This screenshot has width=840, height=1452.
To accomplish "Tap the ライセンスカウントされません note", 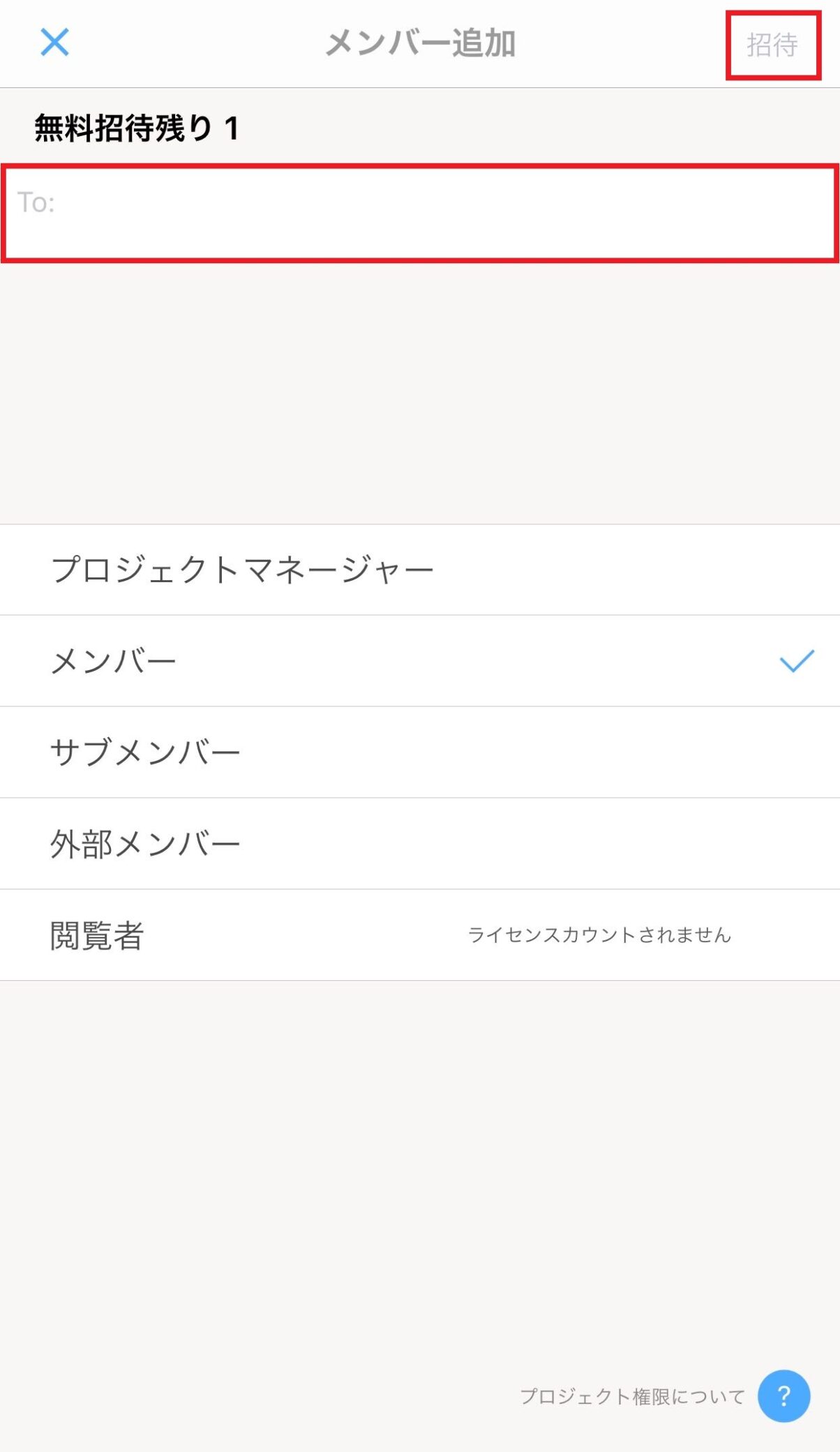I will [599, 935].
